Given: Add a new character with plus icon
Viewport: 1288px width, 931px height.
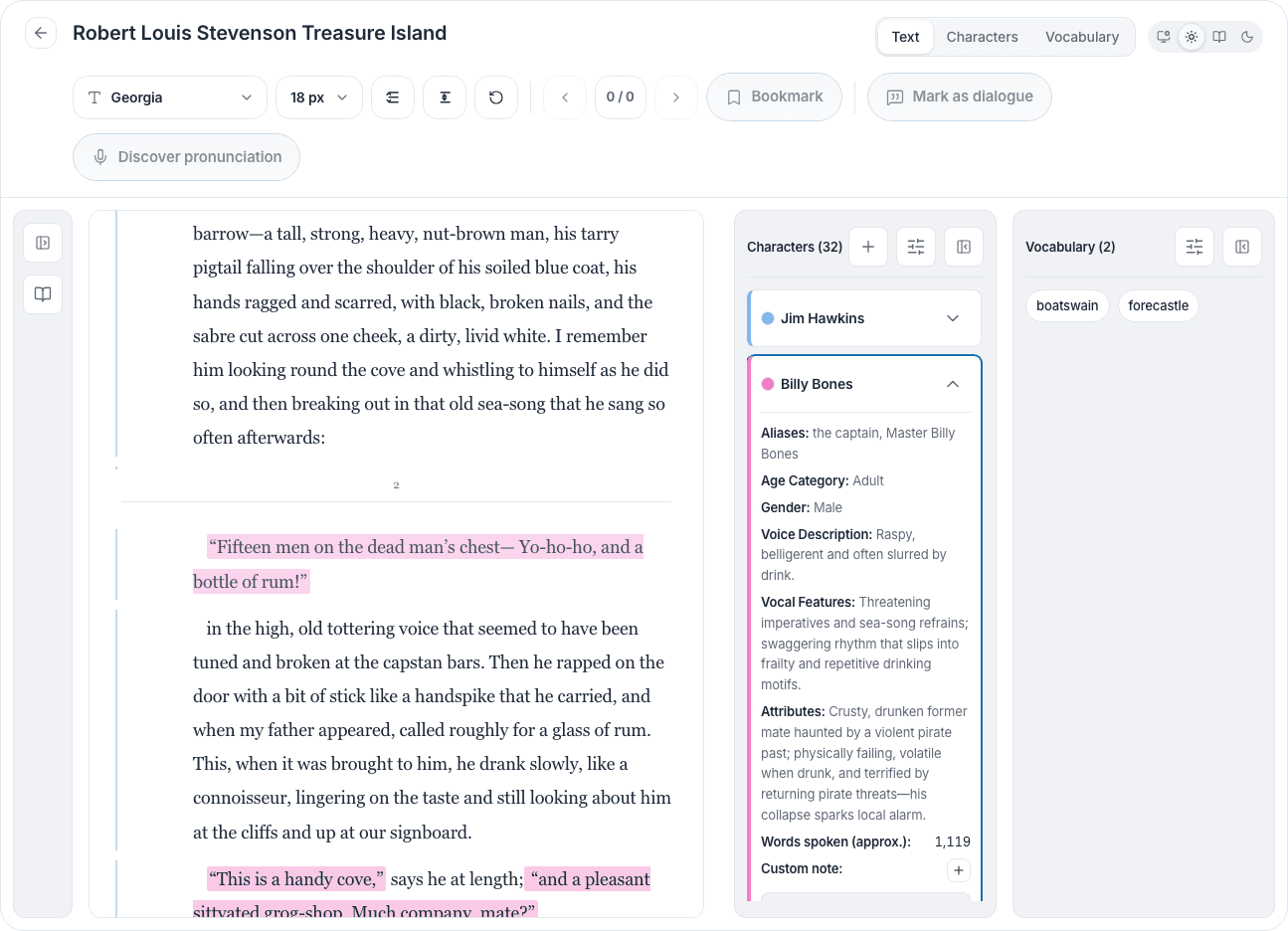Looking at the screenshot, I should [868, 247].
